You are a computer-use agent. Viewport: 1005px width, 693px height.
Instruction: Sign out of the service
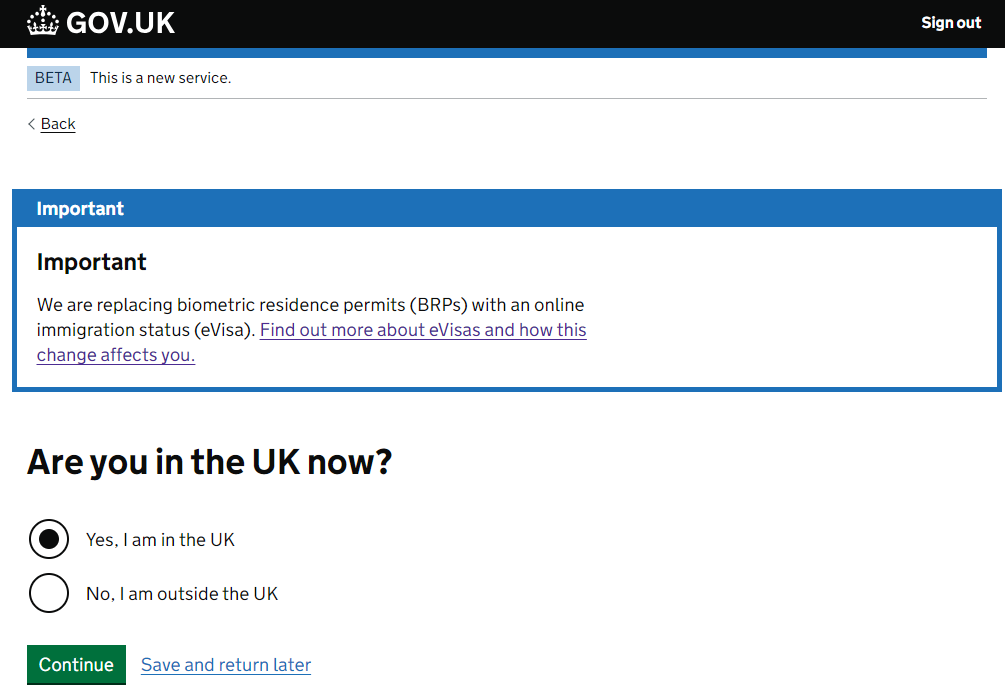click(x=951, y=23)
